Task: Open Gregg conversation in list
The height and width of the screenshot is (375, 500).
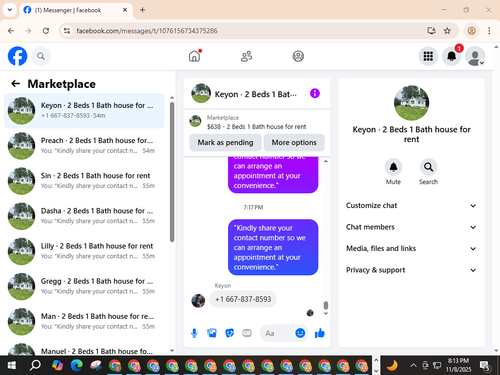Action: pyautogui.click(x=84, y=286)
